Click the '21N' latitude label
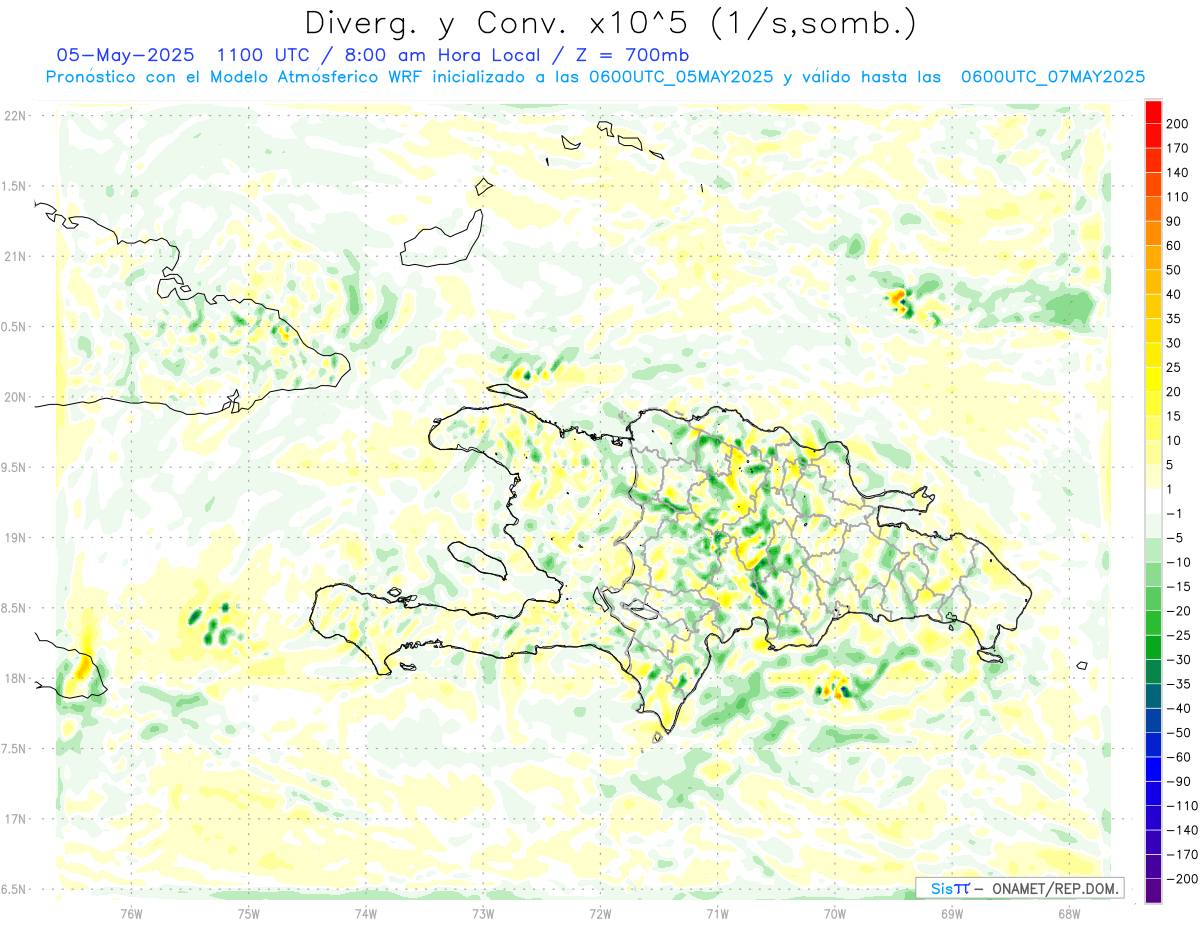 point(16,256)
